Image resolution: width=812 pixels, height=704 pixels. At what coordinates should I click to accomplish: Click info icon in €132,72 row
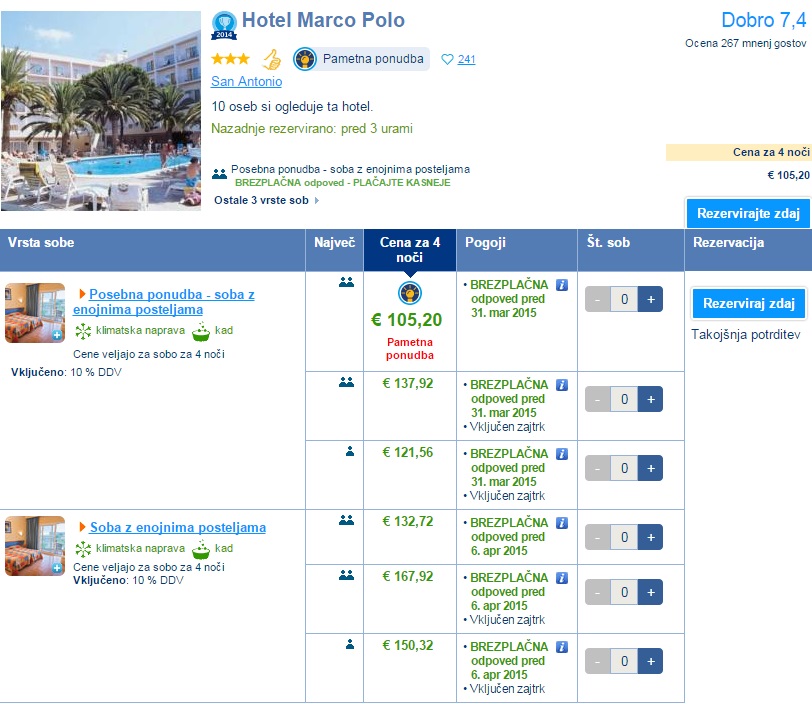click(x=561, y=523)
